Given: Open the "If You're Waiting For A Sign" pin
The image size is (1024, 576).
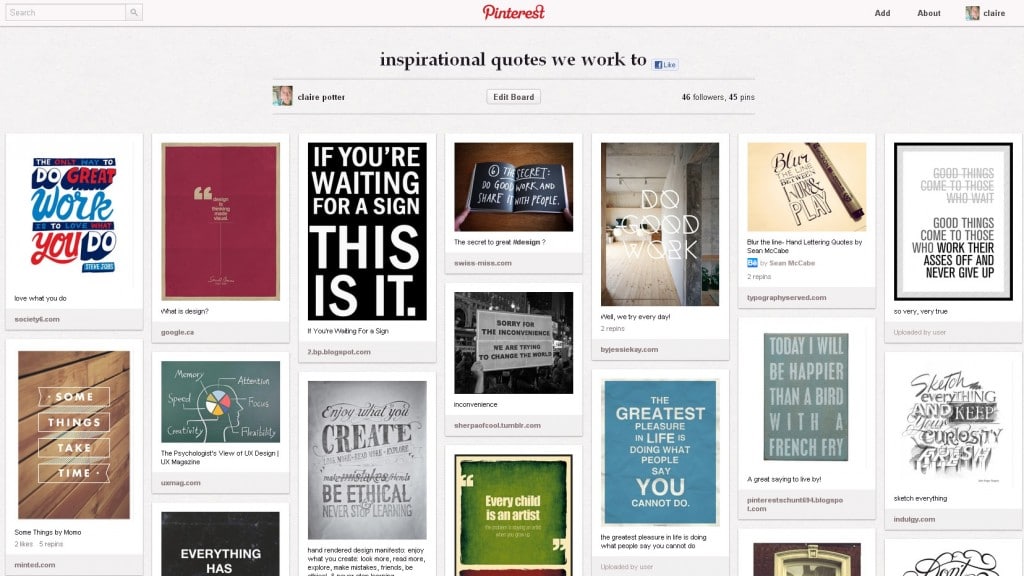Looking at the screenshot, I should click(367, 231).
